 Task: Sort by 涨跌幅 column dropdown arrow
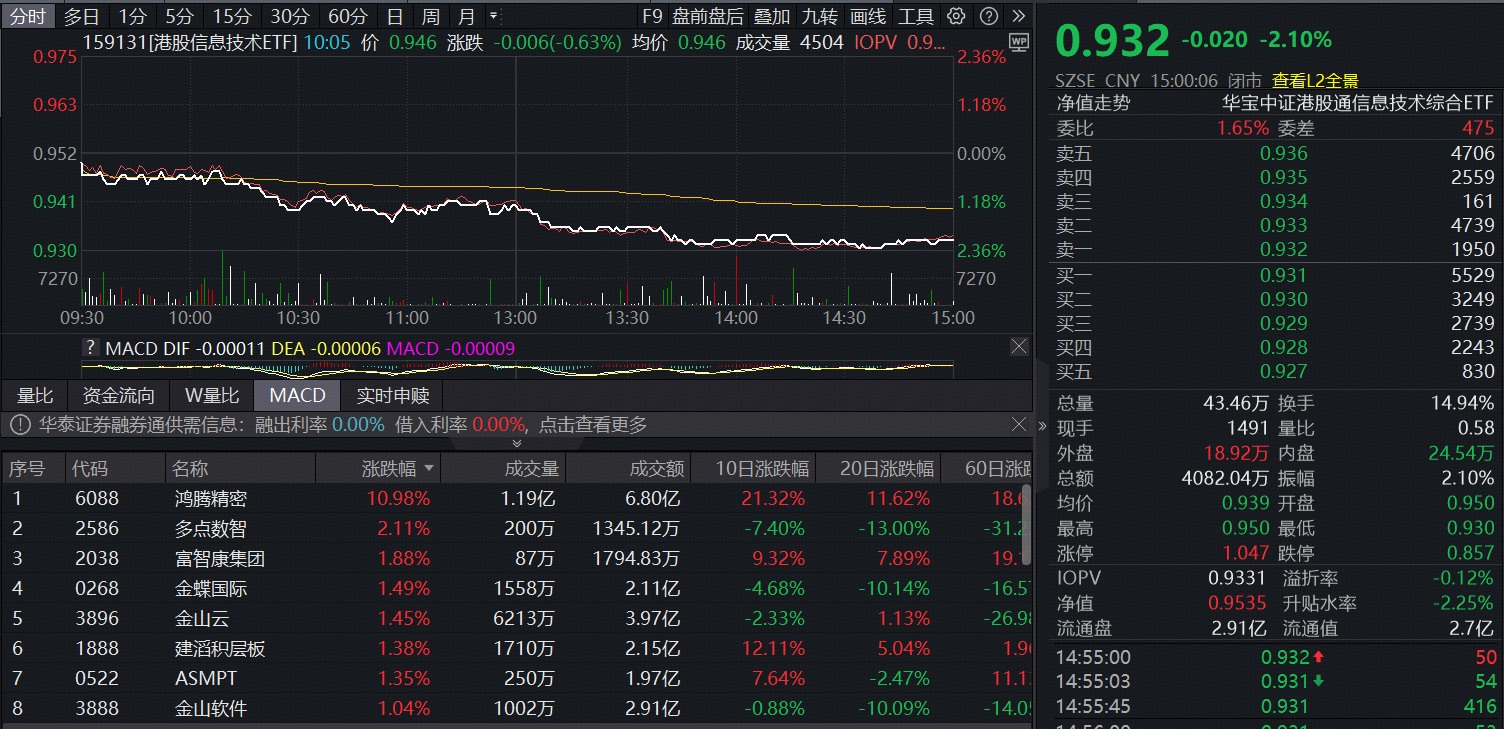click(429, 468)
